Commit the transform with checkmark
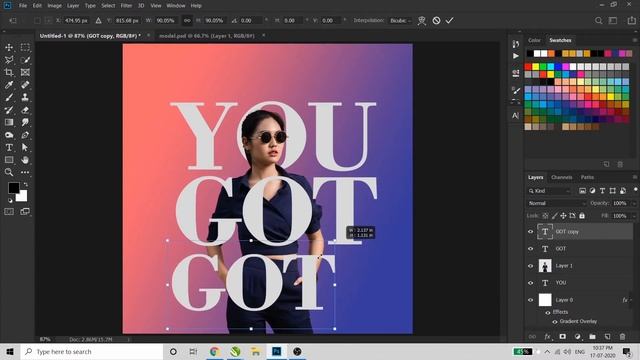The image size is (640, 360). click(449, 20)
